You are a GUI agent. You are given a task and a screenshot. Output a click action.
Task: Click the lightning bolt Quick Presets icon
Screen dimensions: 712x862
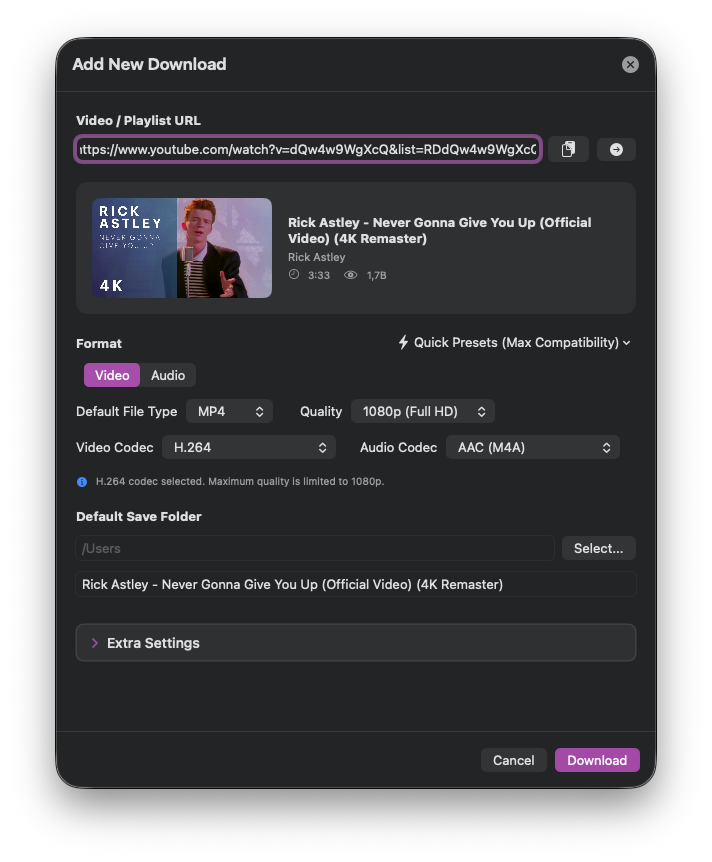point(403,342)
